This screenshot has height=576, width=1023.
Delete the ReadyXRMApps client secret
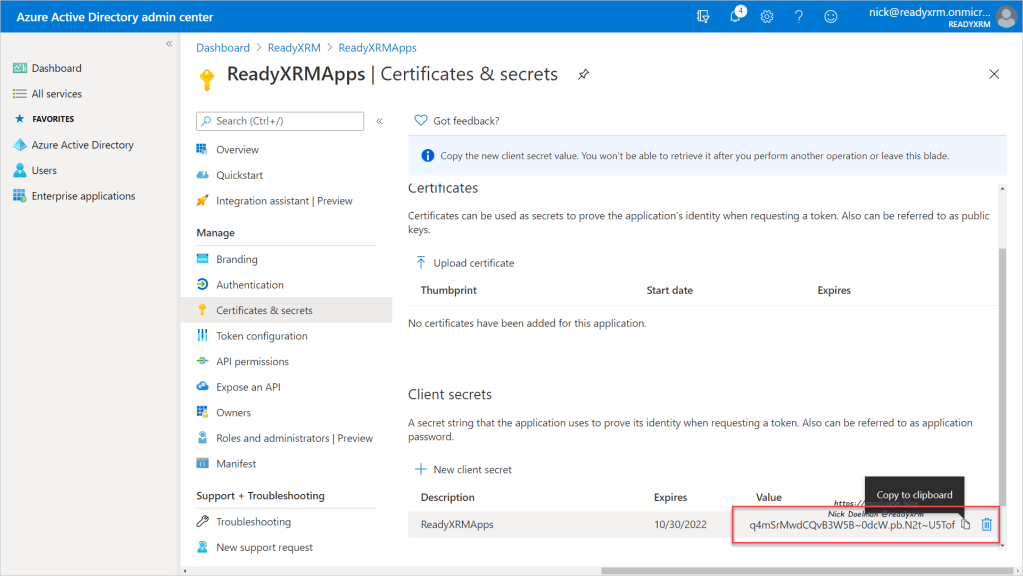pyautogui.click(x=986, y=525)
